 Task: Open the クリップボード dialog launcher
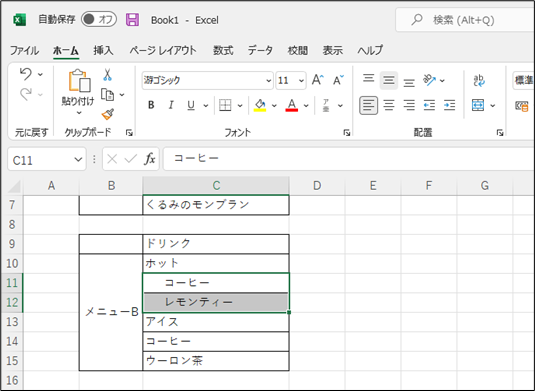click(129, 133)
